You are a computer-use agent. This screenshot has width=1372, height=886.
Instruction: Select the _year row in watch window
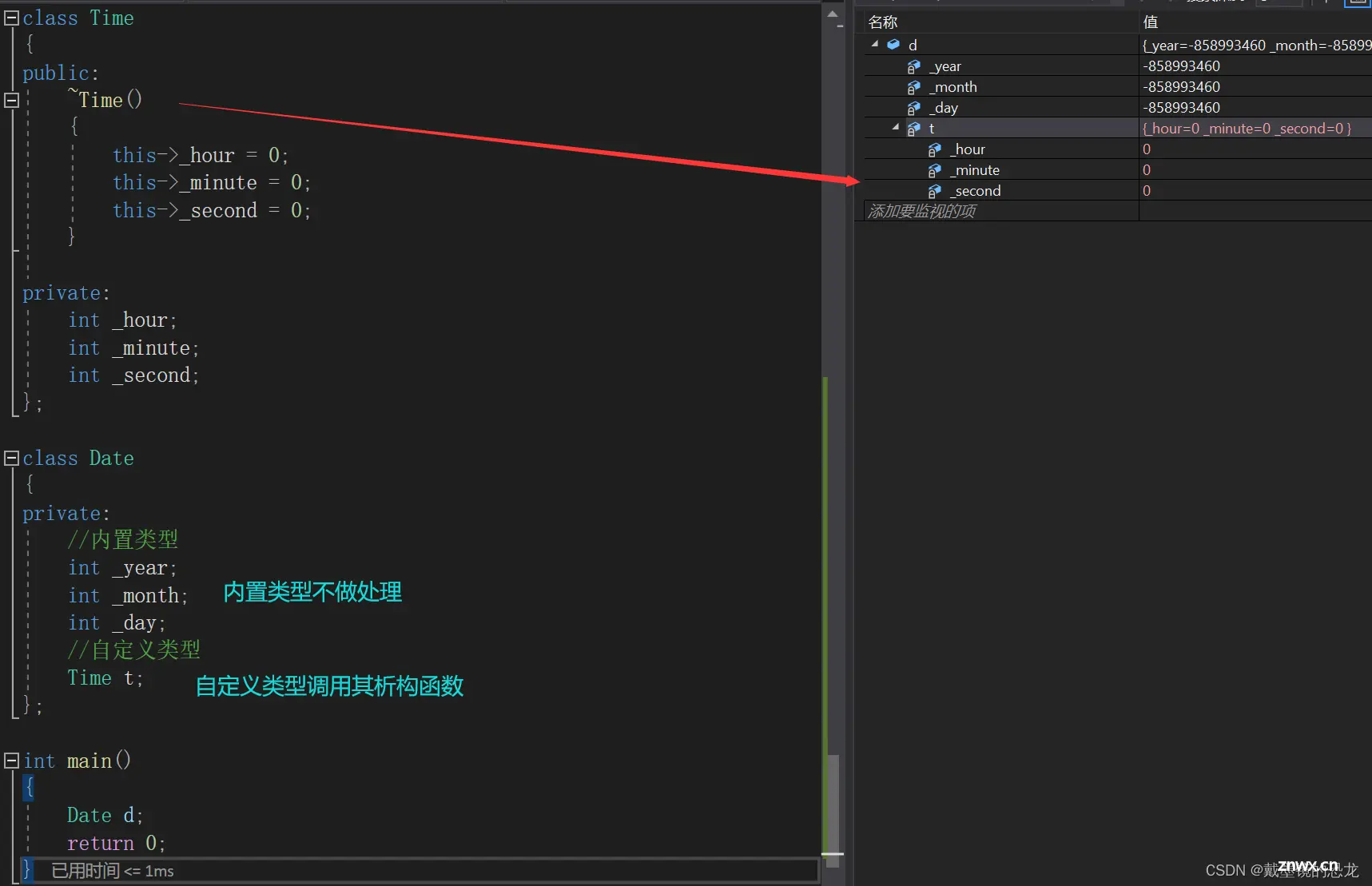1118,66
